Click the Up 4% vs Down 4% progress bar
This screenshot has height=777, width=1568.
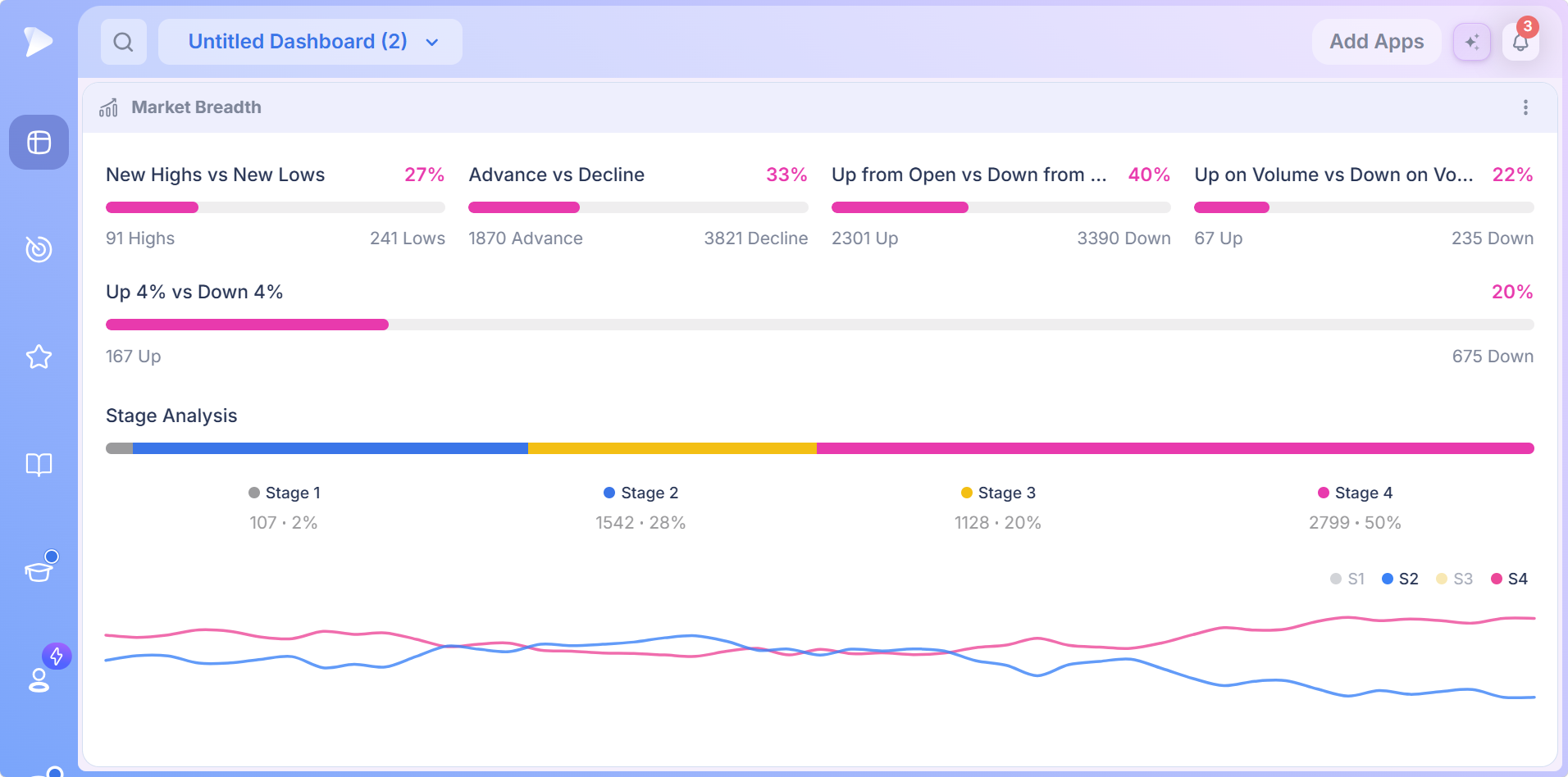[x=820, y=325]
